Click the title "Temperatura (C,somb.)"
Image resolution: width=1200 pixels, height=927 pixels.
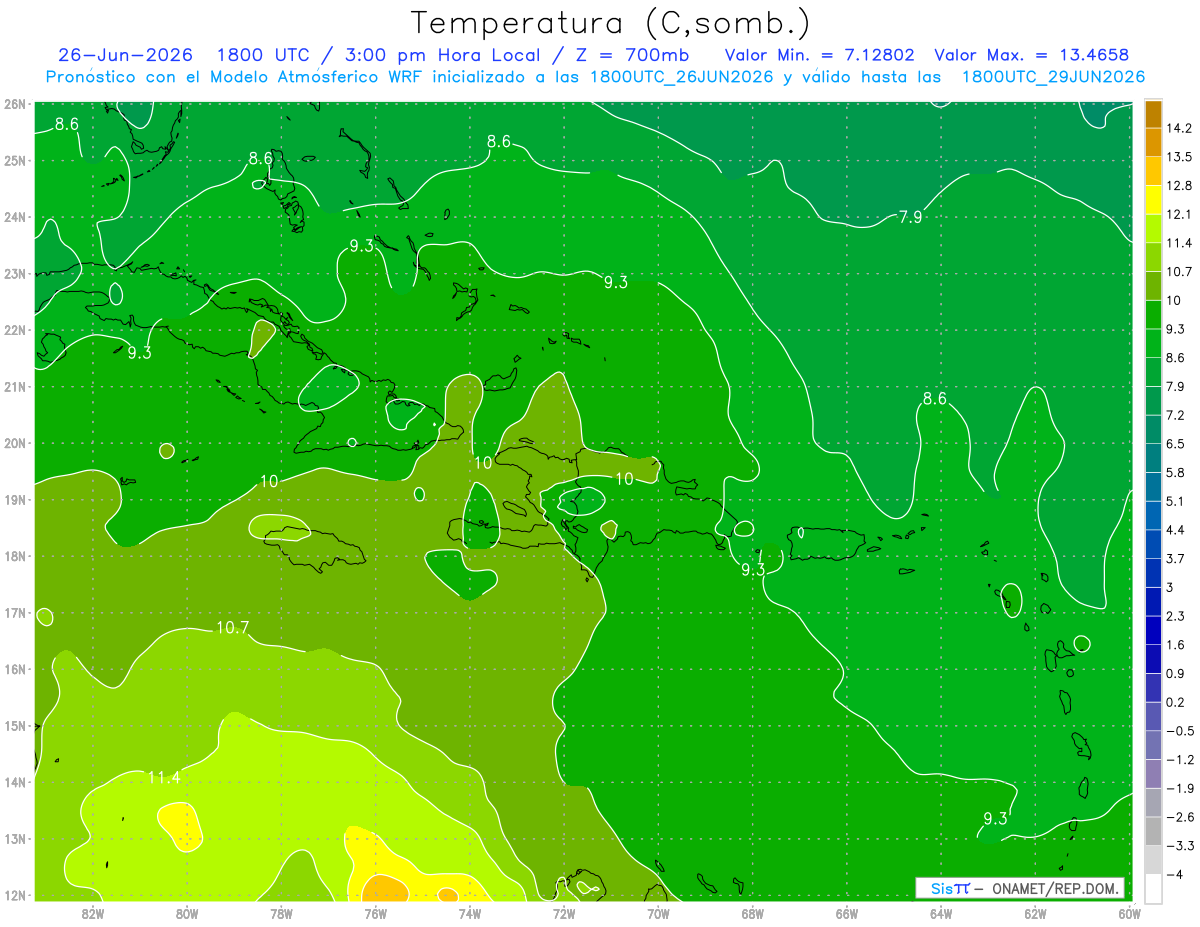click(x=611, y=23)
